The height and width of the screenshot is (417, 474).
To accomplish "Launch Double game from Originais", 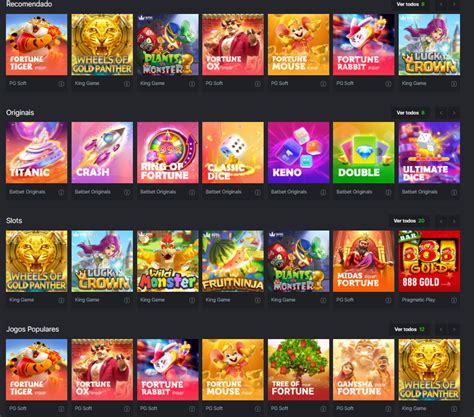I will 363,153.
